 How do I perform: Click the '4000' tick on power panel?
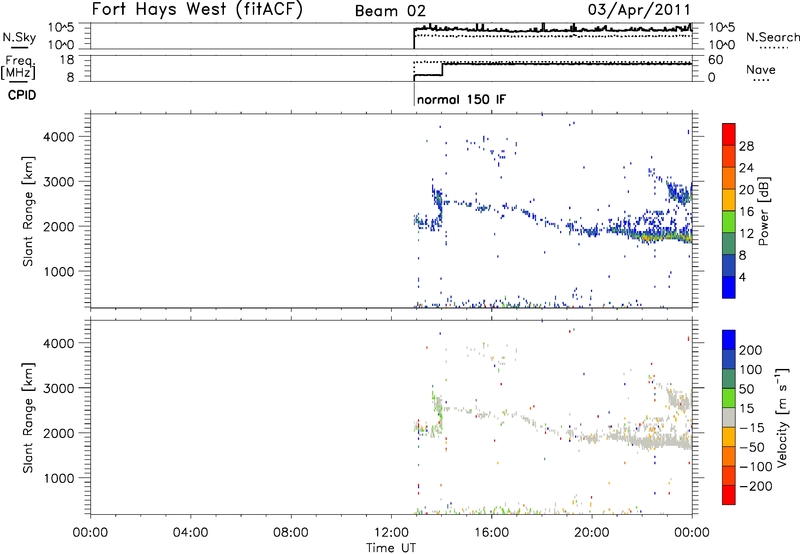[x=59, y=137]
